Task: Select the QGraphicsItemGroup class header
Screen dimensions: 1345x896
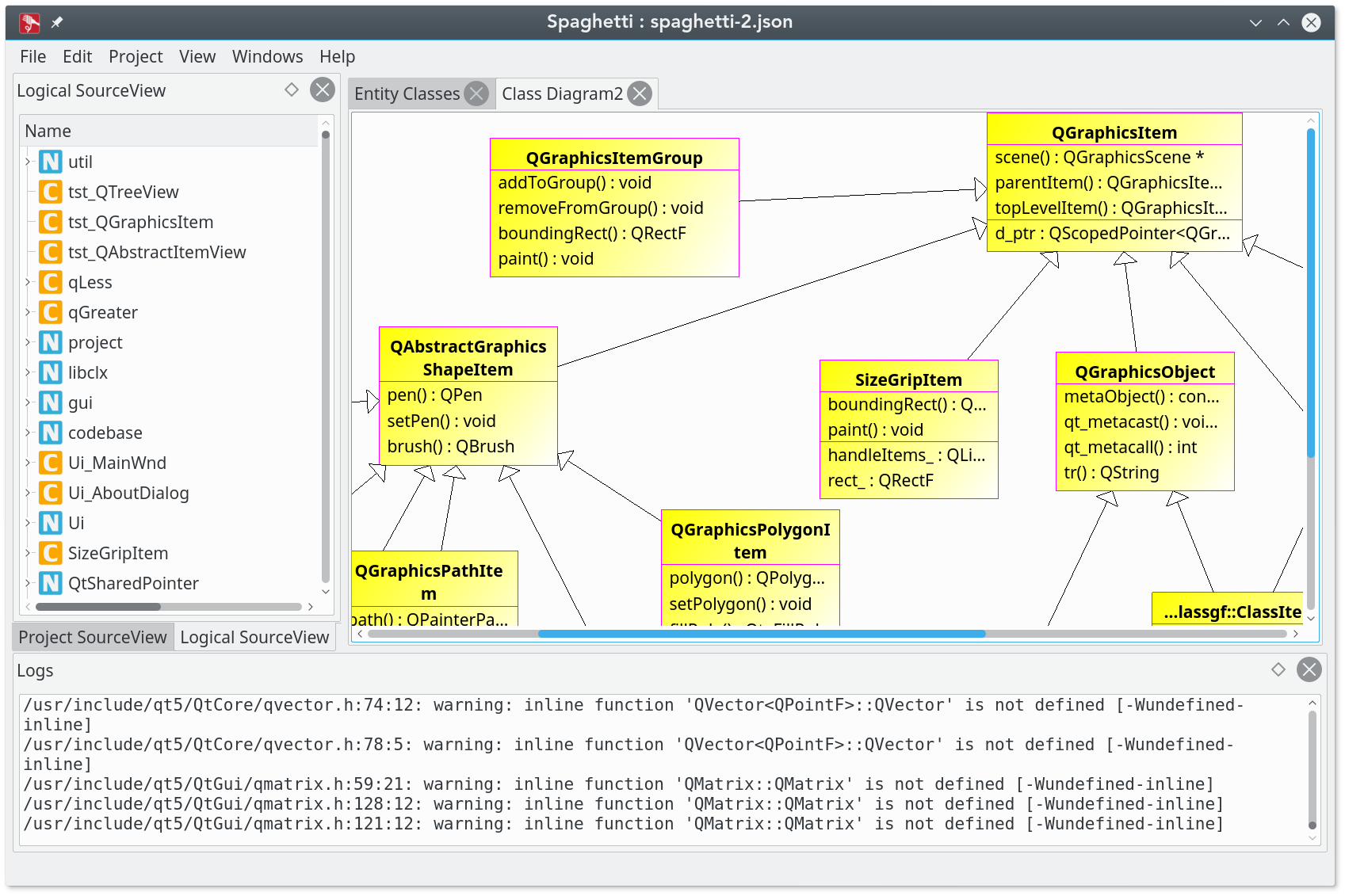Action: (614, 158)
